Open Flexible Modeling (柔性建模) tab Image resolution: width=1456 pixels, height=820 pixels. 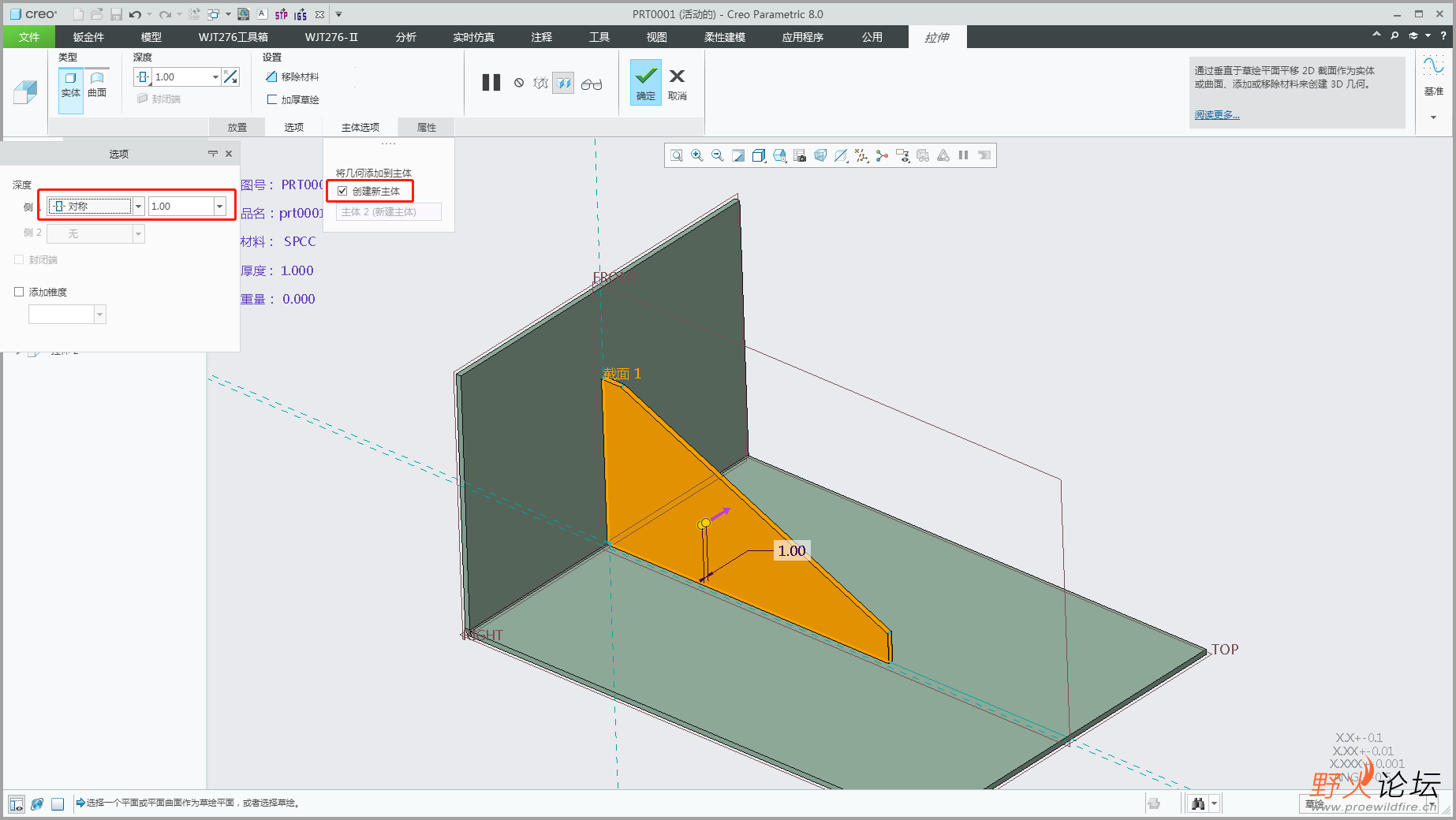click(725, 37)
